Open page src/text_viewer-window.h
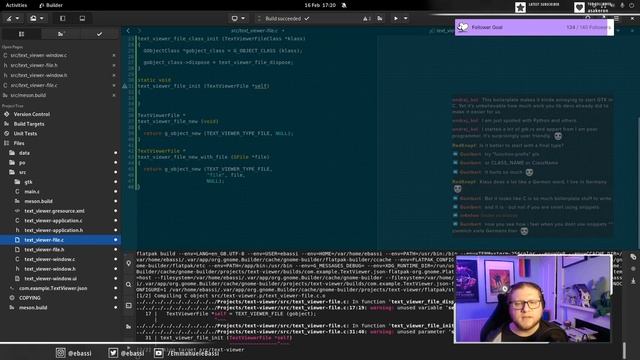Viewport: 640px width, 360px height. click(39, 76)
